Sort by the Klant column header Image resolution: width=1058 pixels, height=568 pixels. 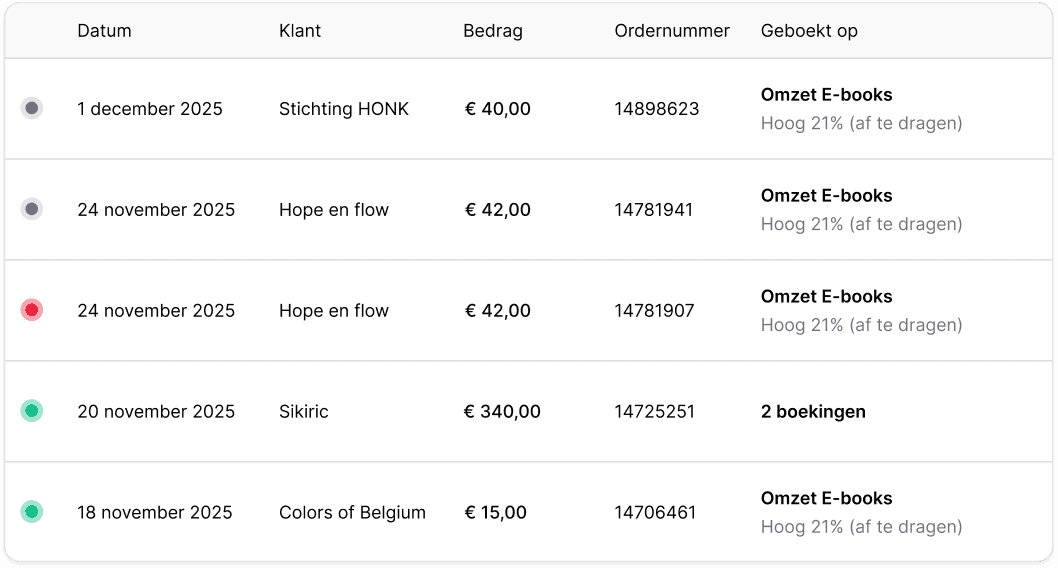pos(300,31)
